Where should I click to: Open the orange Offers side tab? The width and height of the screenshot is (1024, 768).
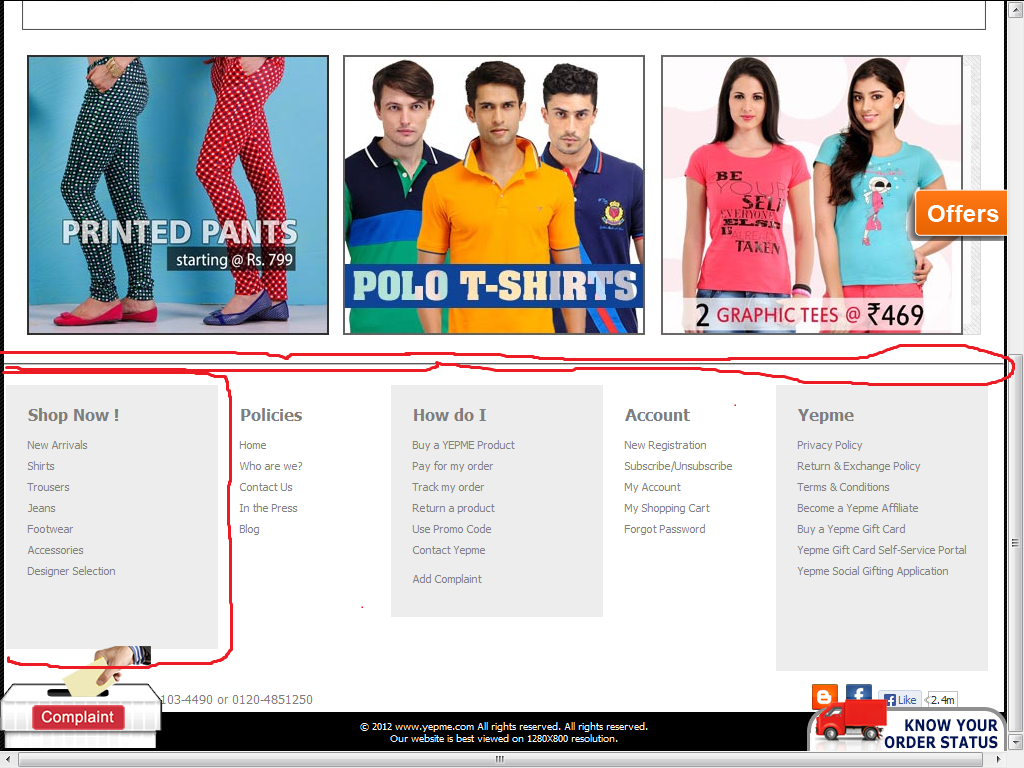click(961, 214)
